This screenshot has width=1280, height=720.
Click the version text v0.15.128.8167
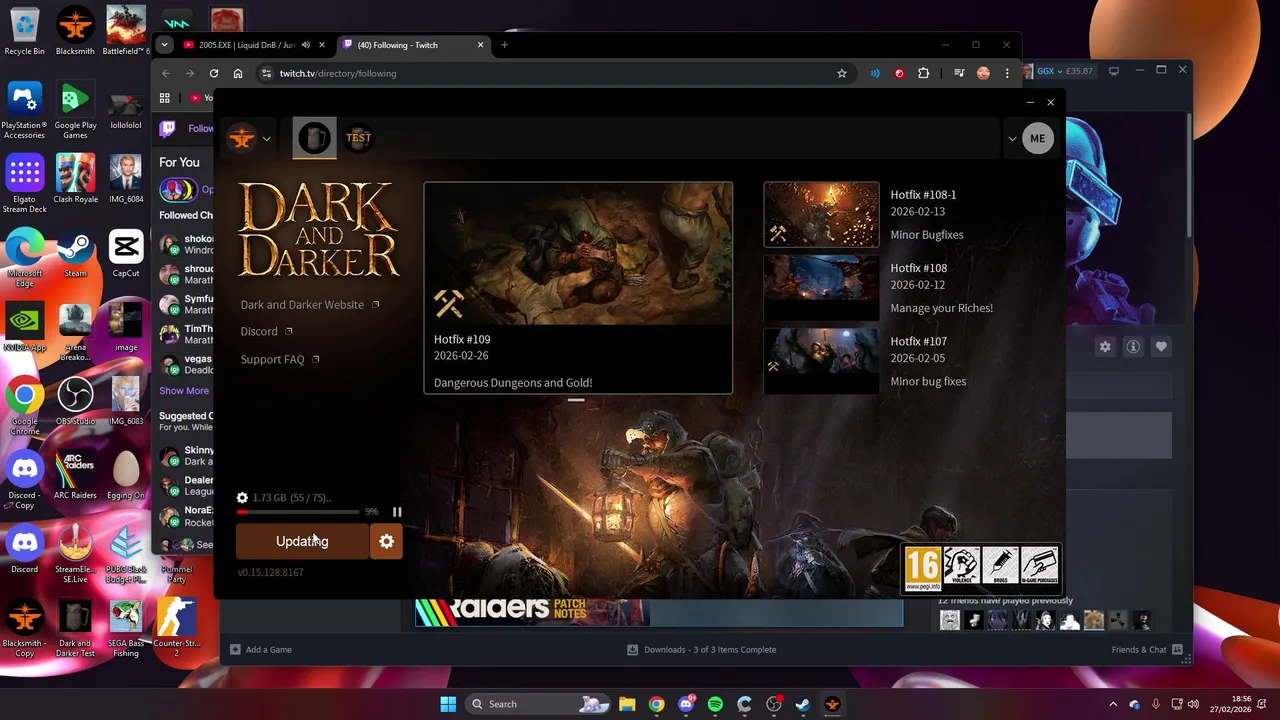pos(271,573)
